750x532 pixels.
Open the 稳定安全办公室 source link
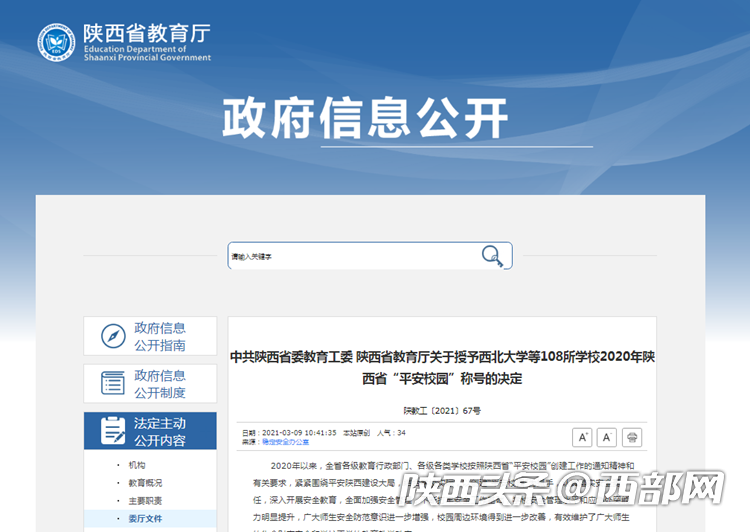286,442
